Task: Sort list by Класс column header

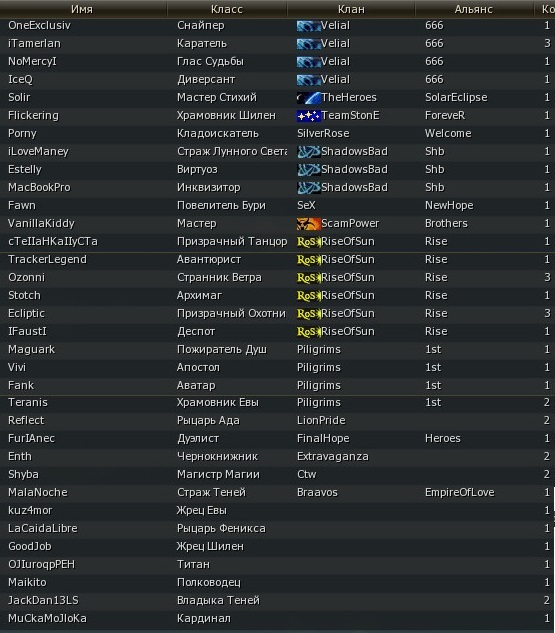Action: click(x=226, y=9)
